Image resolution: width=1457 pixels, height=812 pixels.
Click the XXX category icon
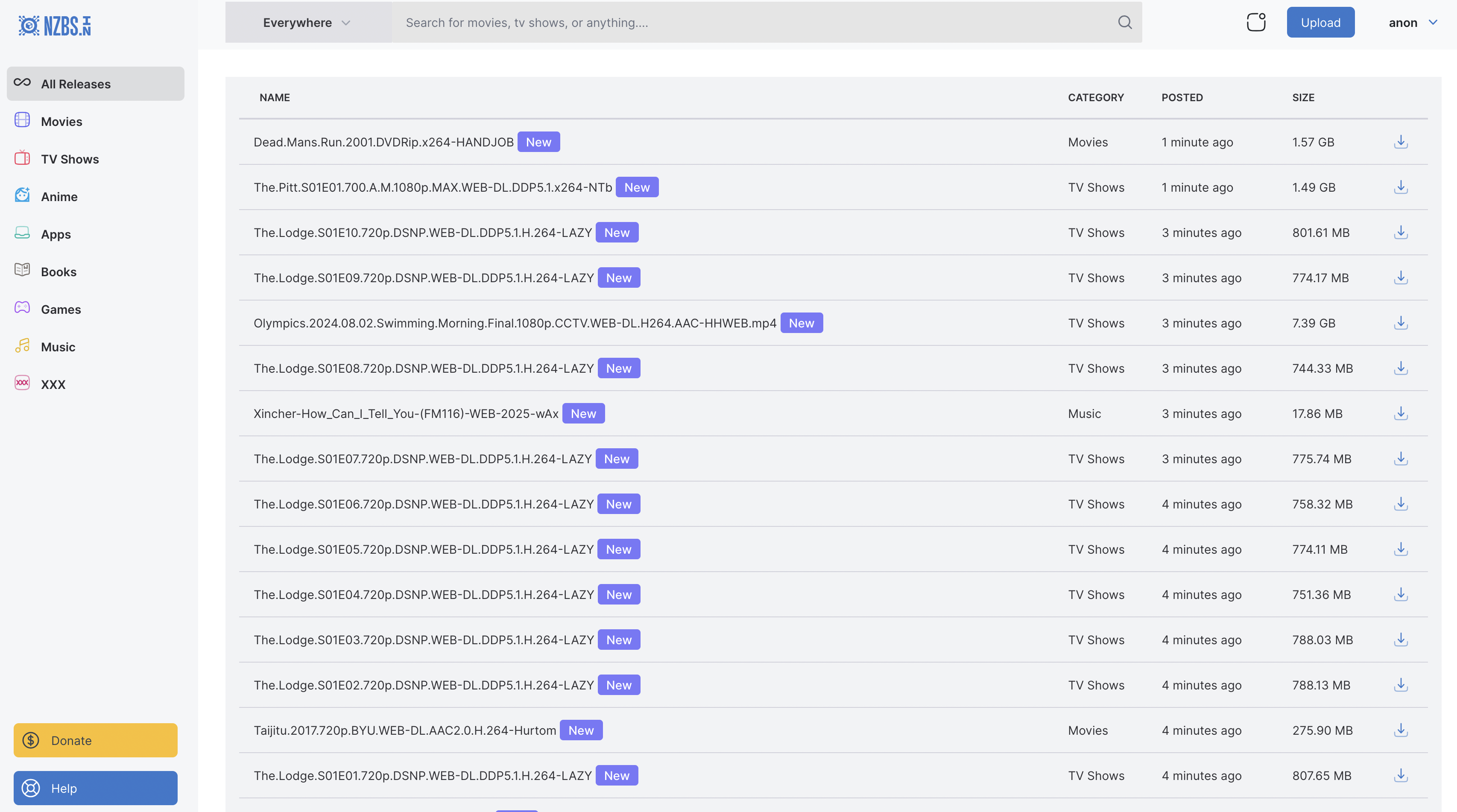(x=22, y=383)
